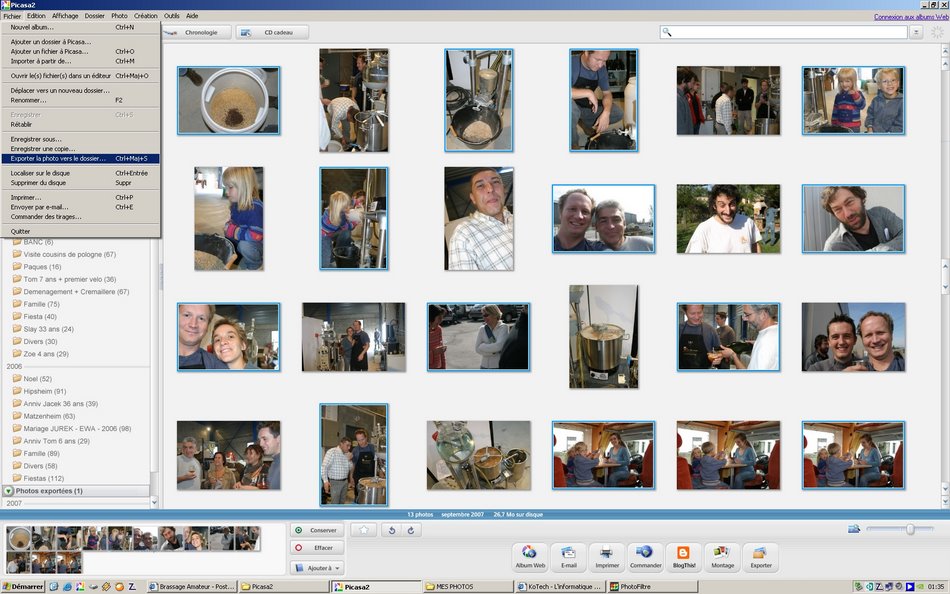Screen dimensions: 950x594
Task: Open the Edition menu
Action: tap(36, 16)
